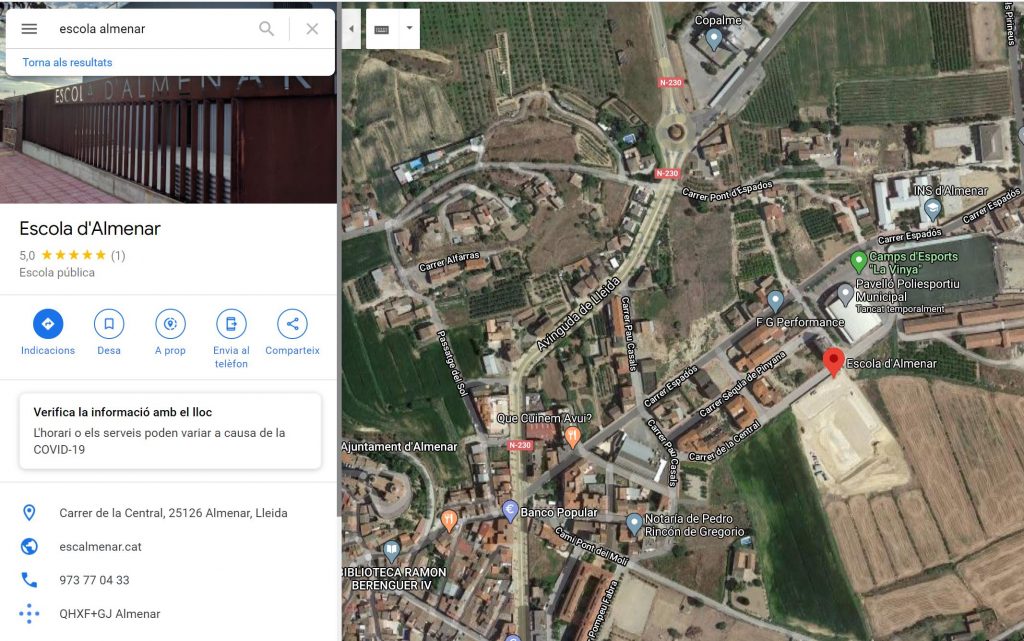Viewport: 1024px width, 641px height.
Task: Click the search magnifier icon
Action: 266,29
